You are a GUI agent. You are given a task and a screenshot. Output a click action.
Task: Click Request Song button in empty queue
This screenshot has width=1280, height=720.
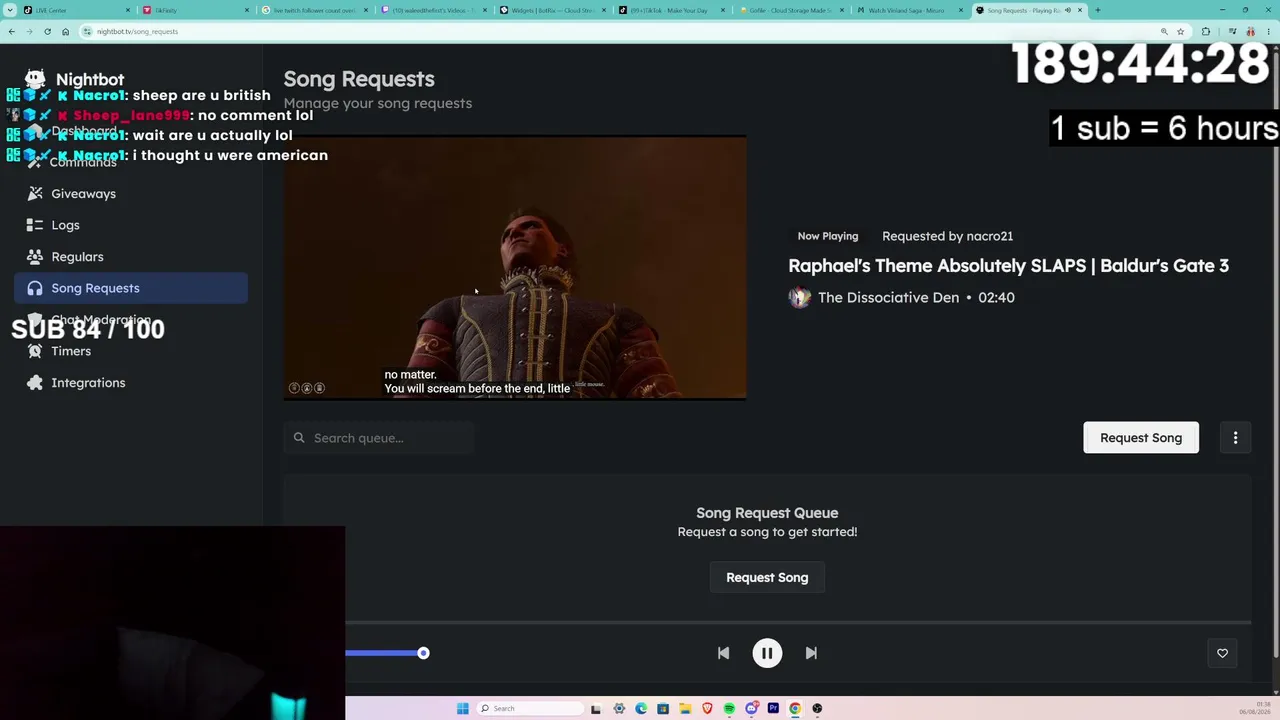coord(767,577)
